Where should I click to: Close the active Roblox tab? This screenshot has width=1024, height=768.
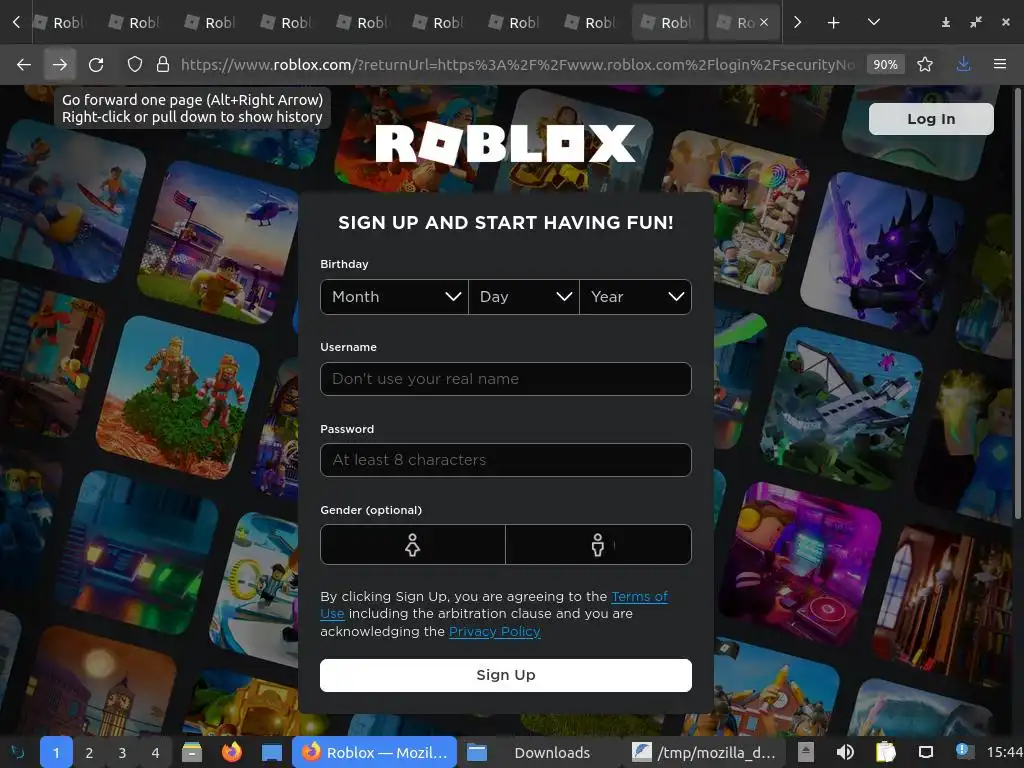tap(764, 22)
